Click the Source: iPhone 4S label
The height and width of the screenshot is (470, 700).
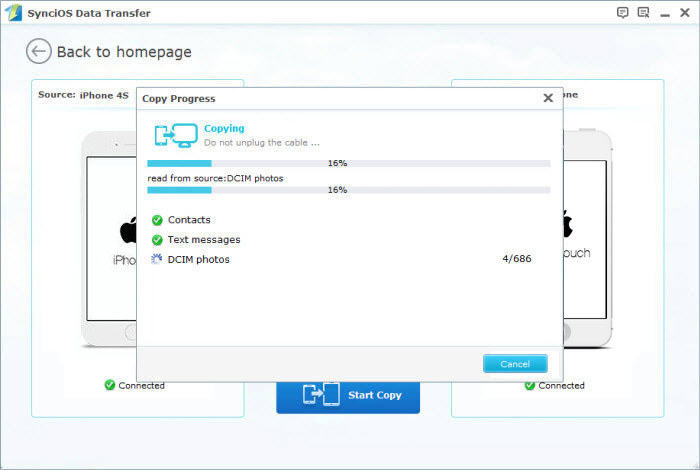point(83,95)
